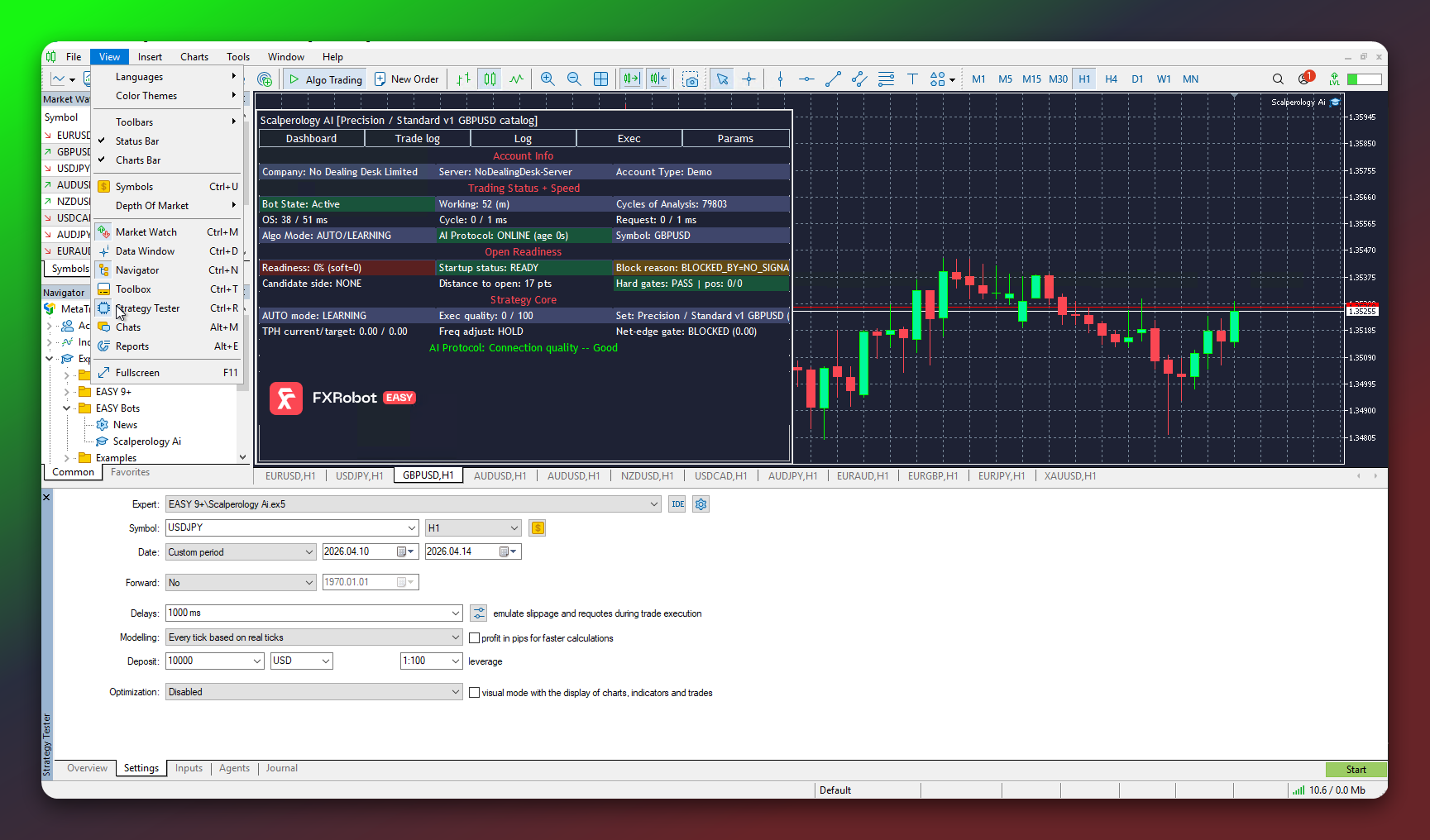
Task: Click the green connection quality bar
Action: point(1365,79)
